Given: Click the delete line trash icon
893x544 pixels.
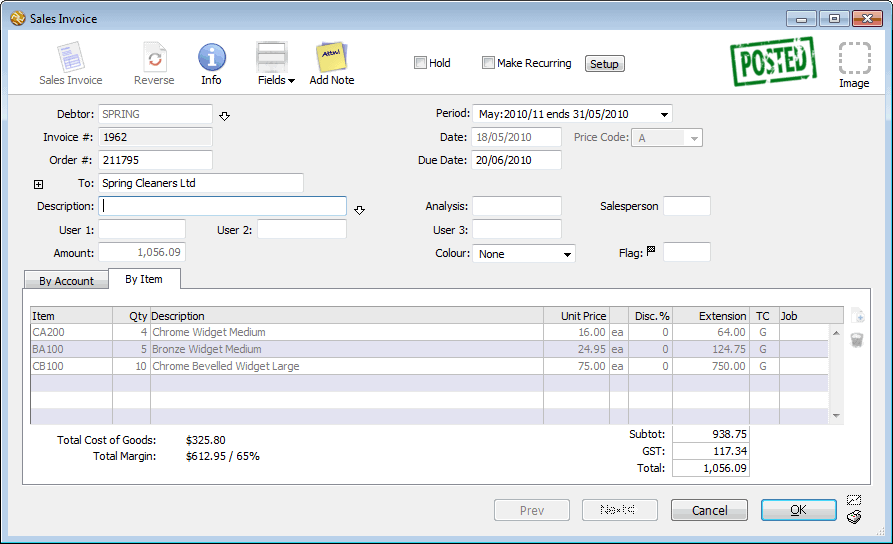Looking at the screenshot, I should pos(857,340).
